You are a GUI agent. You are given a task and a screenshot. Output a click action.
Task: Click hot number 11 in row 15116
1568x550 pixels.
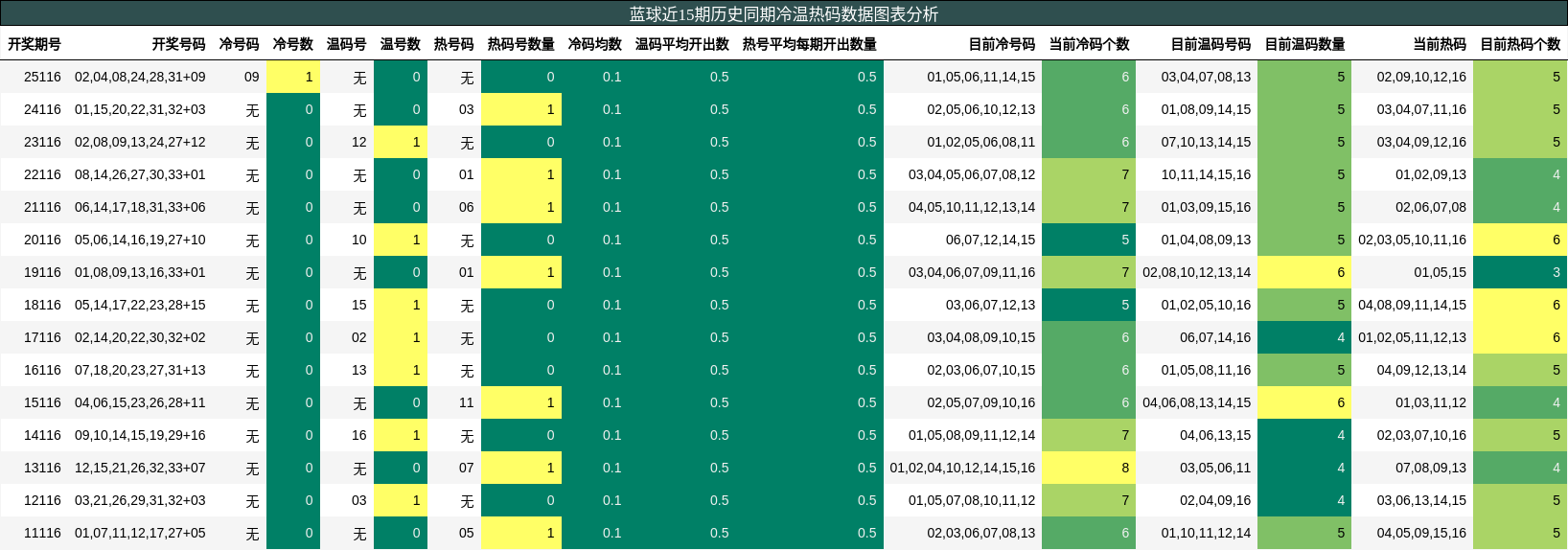point(466,402)
